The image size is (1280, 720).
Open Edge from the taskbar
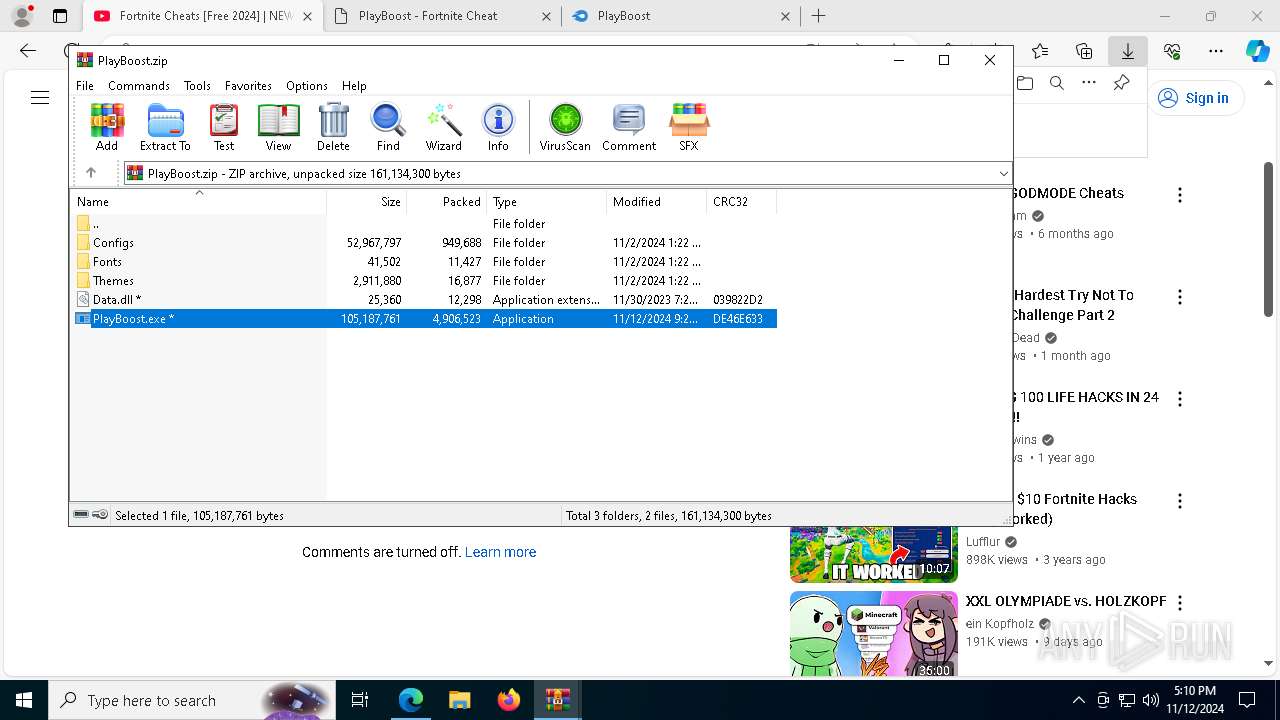pos(411,700)
